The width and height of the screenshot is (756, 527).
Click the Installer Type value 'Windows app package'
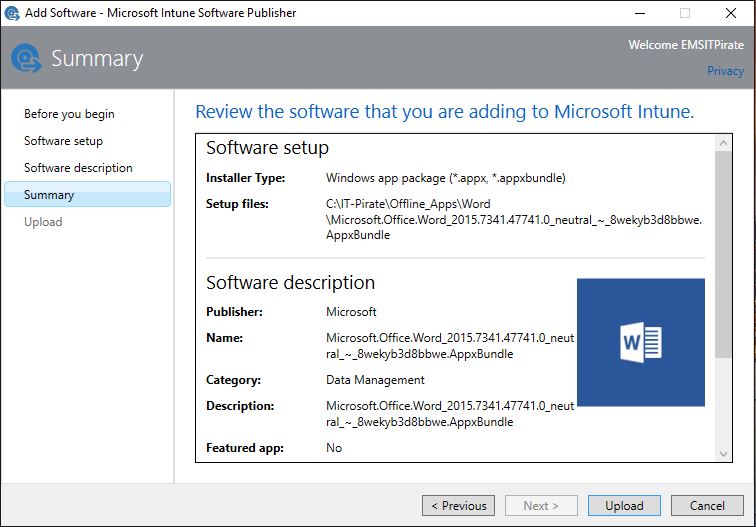[446, 178]
